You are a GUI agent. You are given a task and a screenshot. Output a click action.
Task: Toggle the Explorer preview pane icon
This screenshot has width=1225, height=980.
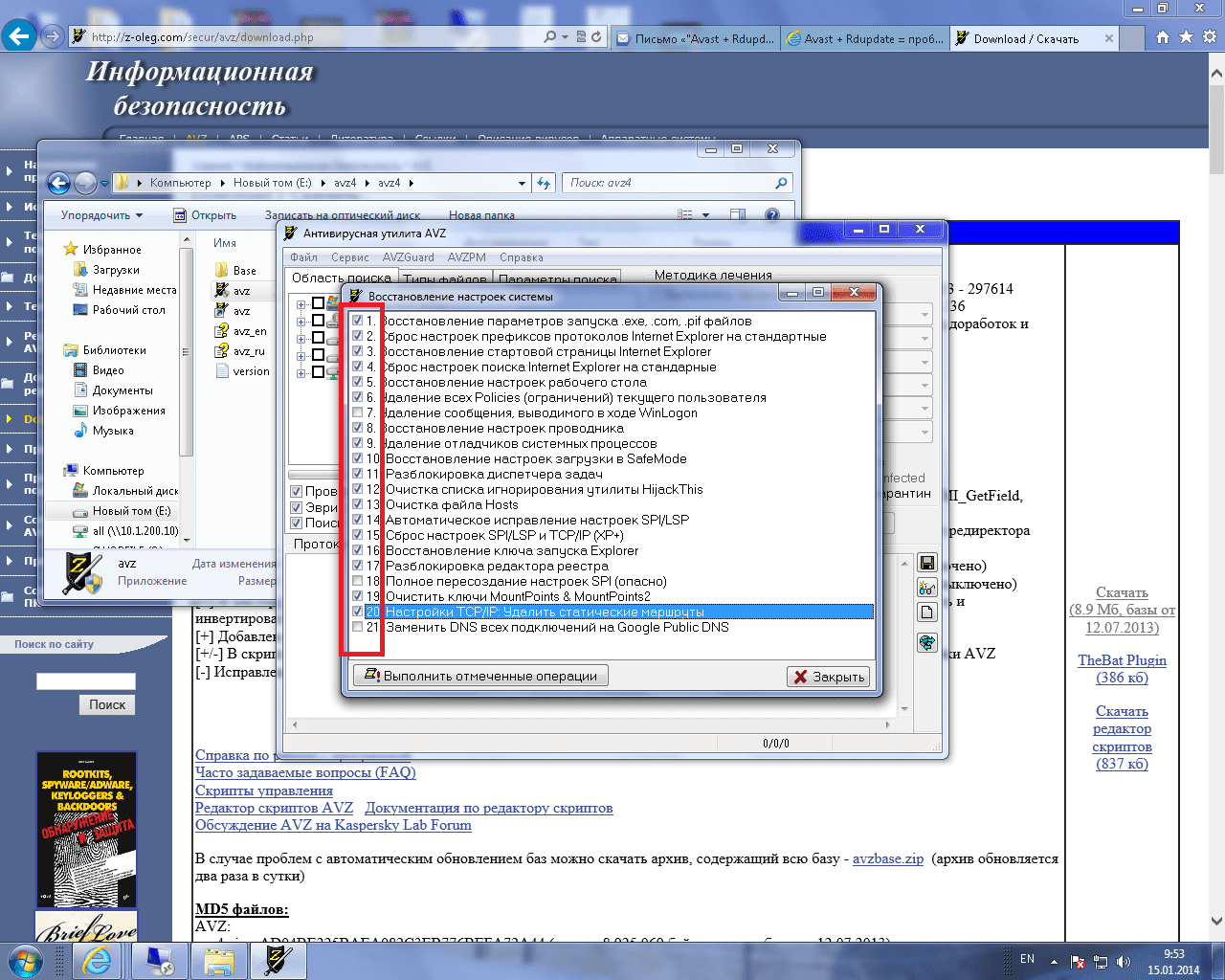(x=737, y=215)
